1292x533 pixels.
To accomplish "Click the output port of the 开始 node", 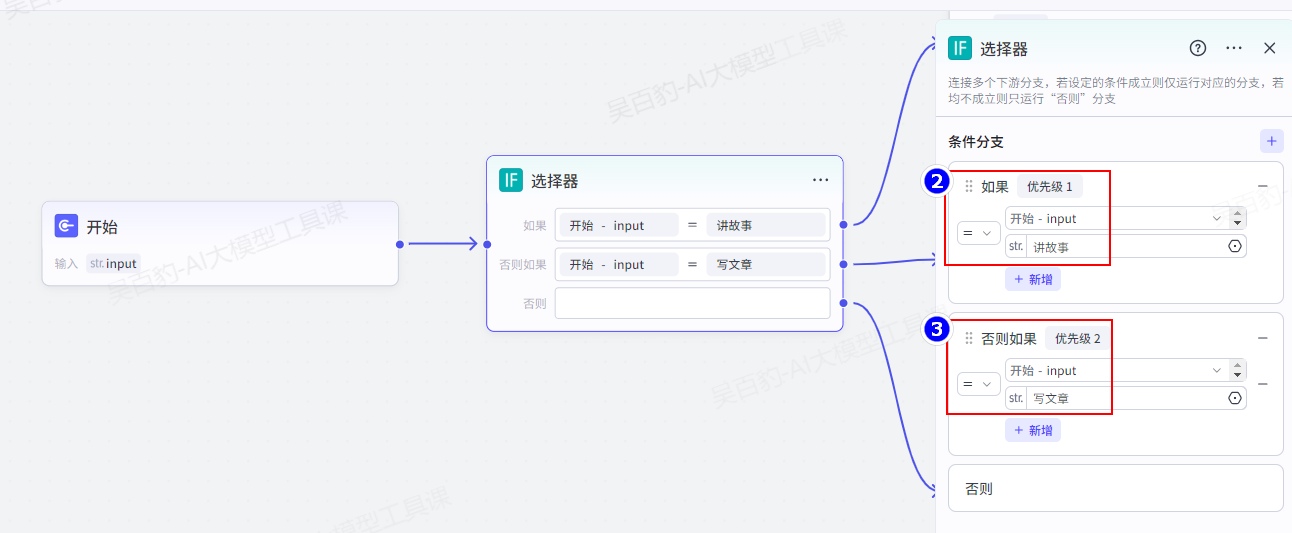I will coord(399,243).
